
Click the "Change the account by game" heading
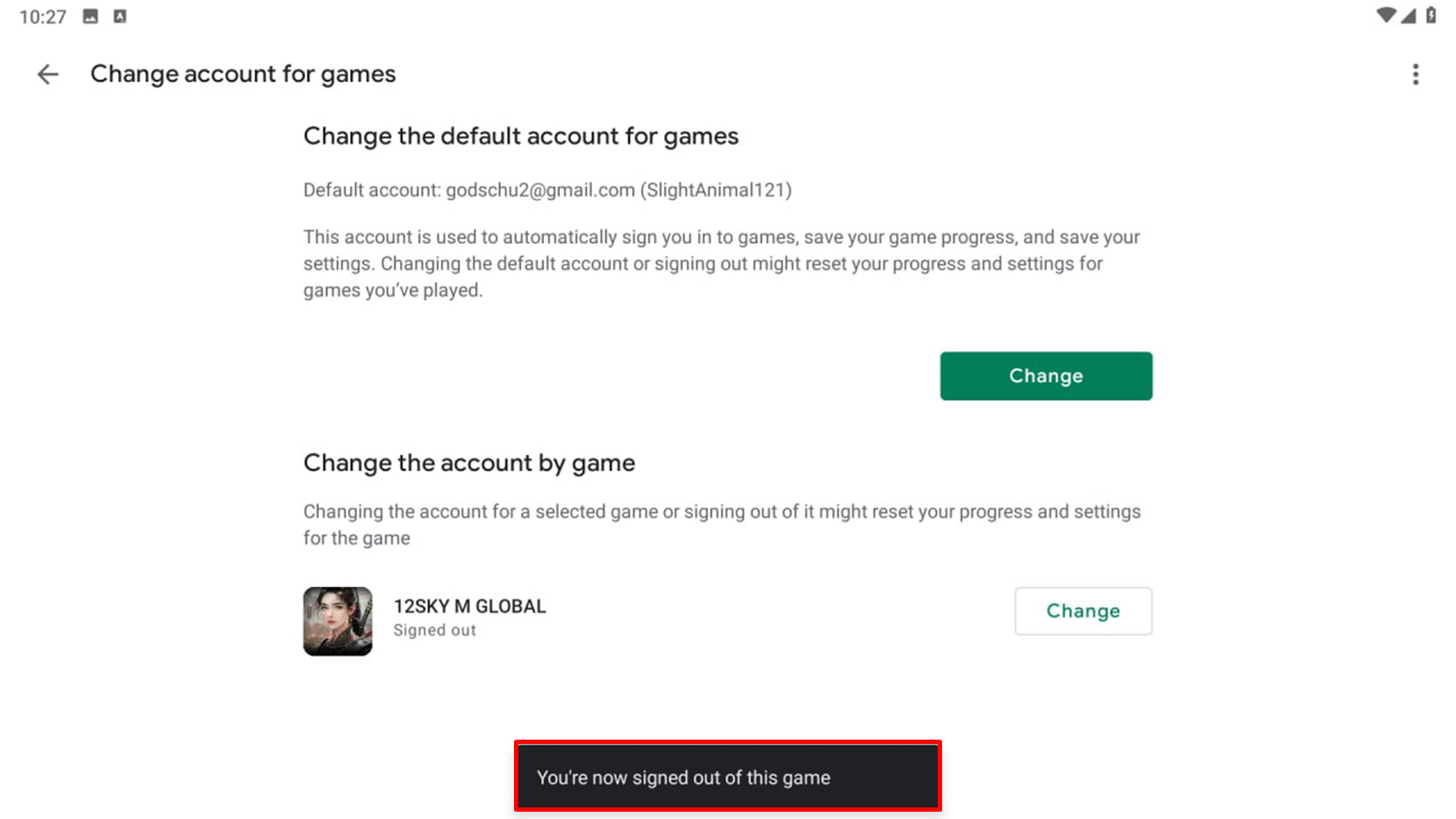(x=469, y=463)
